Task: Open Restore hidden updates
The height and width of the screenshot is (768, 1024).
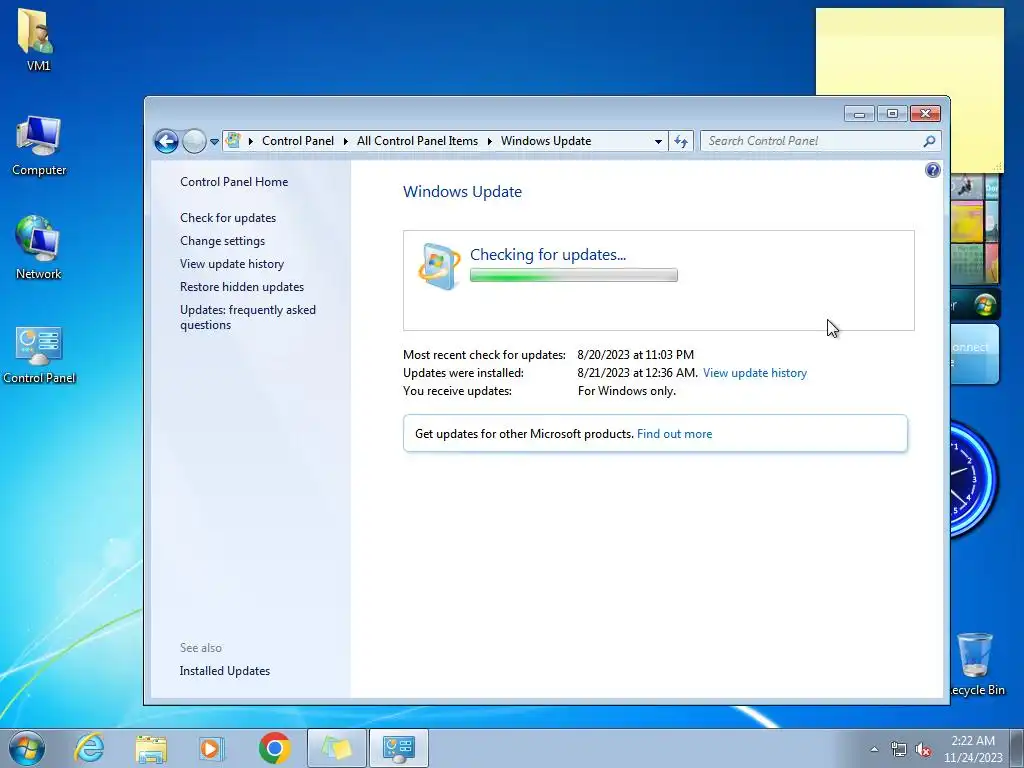Action: pos(242,287)
